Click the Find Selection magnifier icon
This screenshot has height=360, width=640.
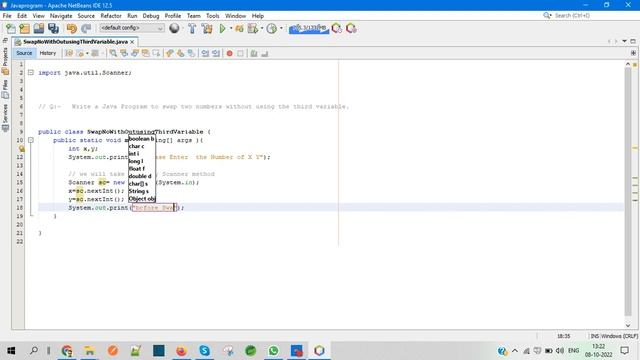point(113,53)
